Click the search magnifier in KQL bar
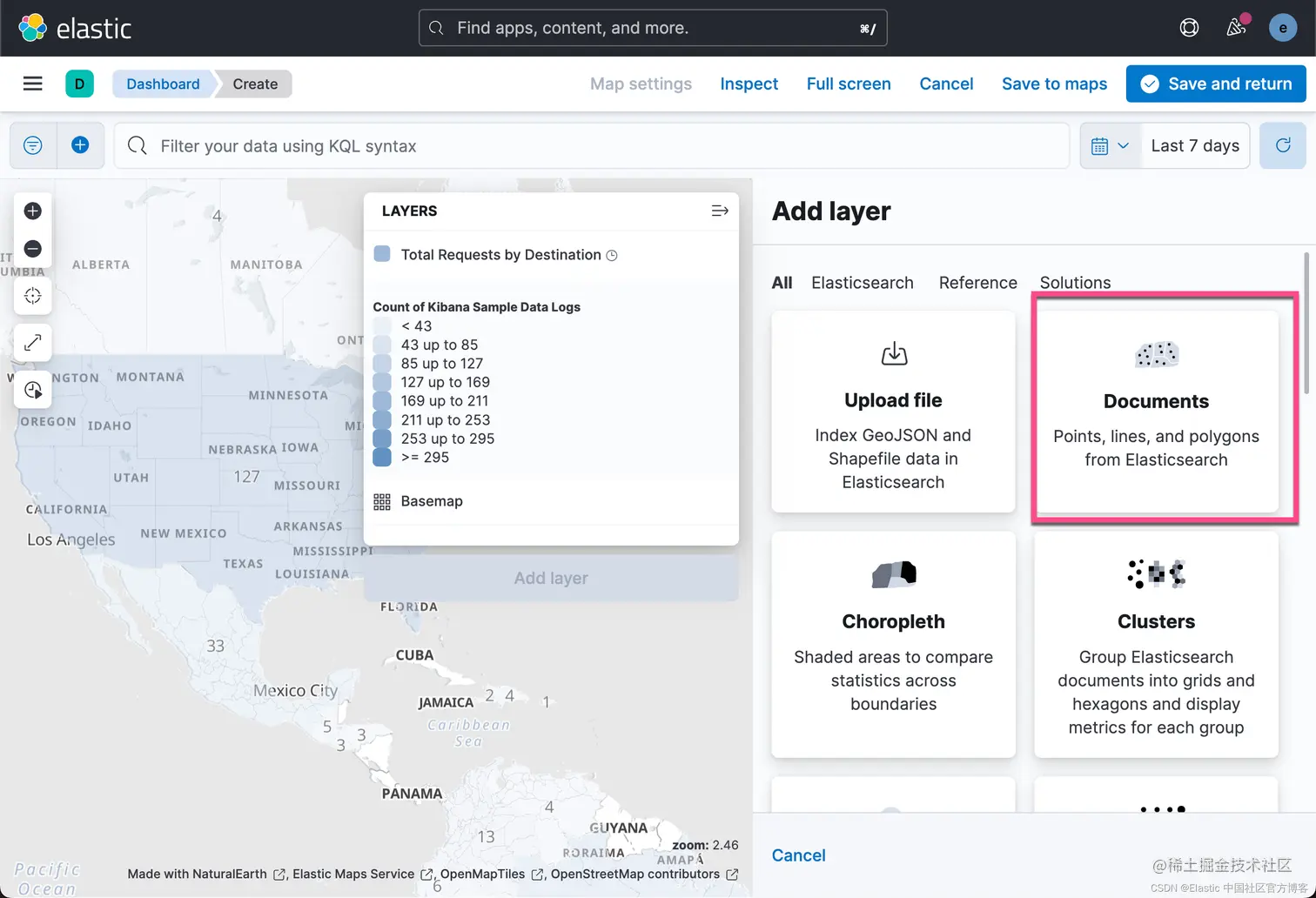 click(138, 145)
